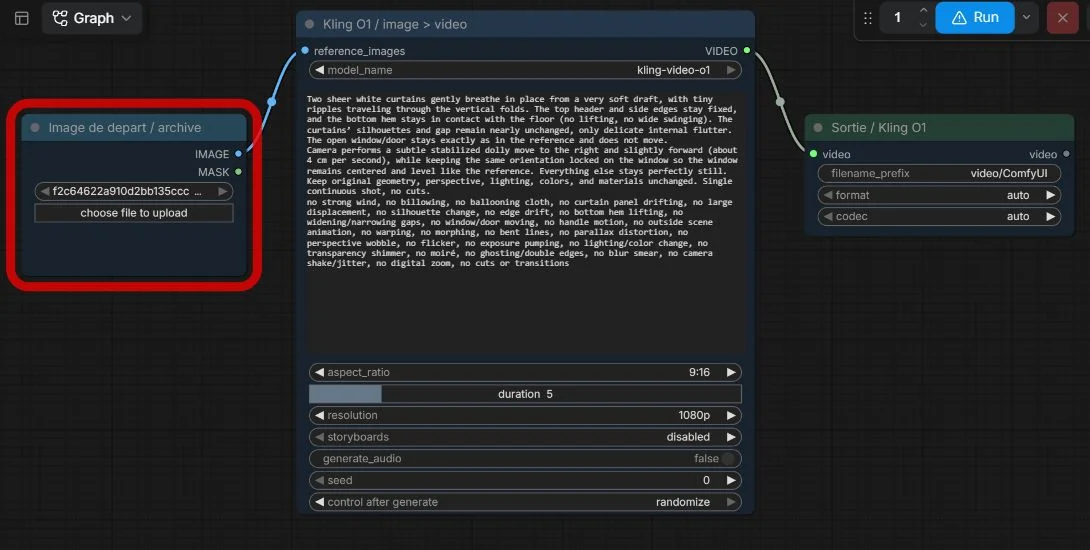Open control after generate randomize combo
This screenshot has width=1090, height=550.
click(x=525, y=502)
